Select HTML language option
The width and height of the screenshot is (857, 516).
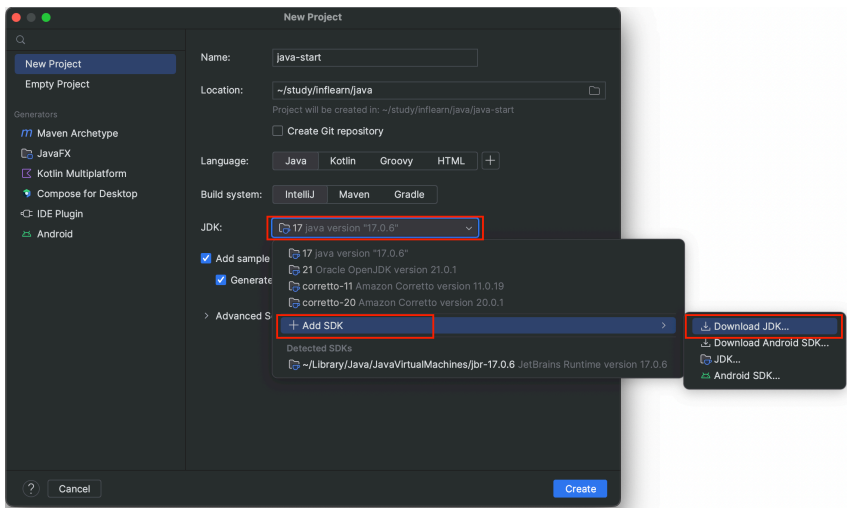click(x=451, y=161)
